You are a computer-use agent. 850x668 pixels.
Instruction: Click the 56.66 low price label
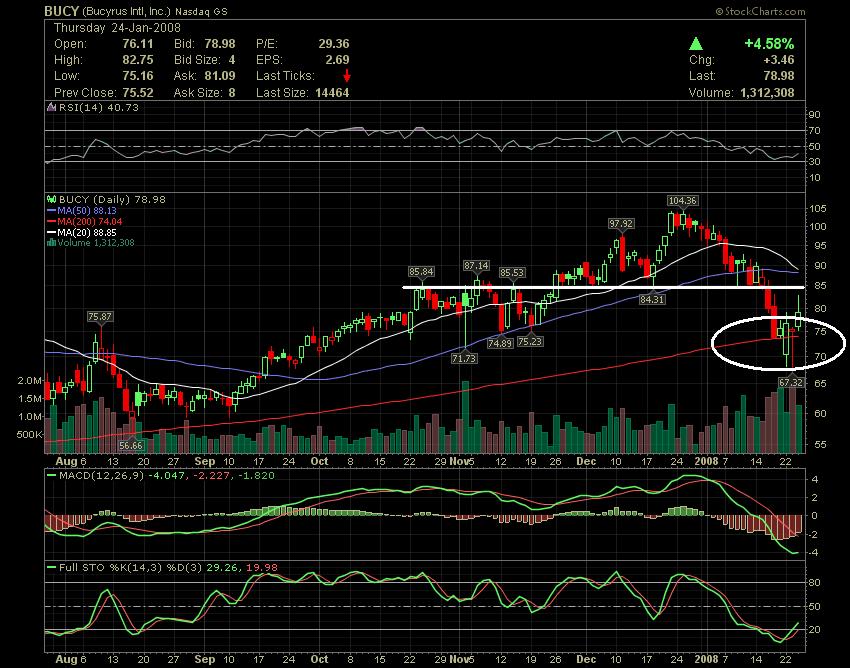click(131, 446)
